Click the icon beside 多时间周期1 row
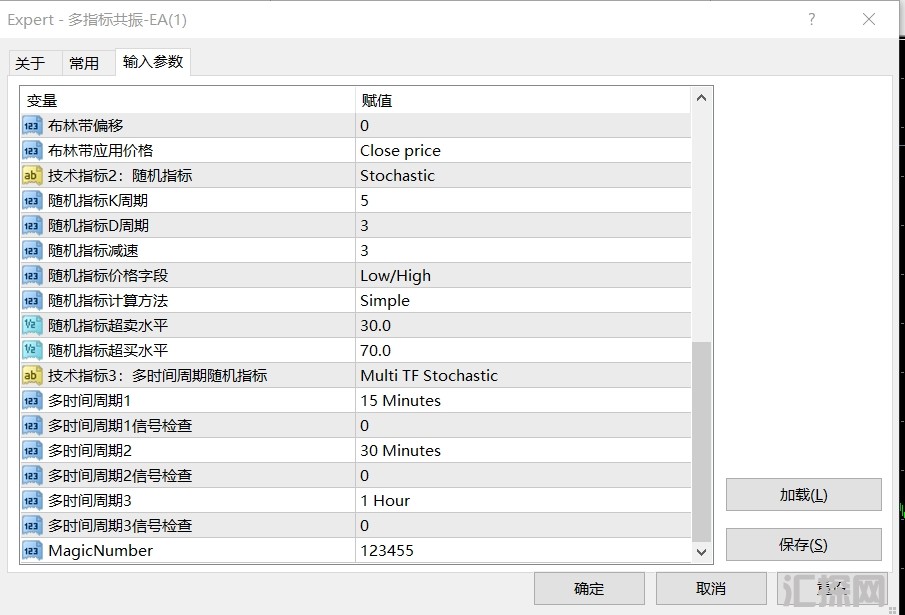Image resolution: width=905 pixels, height=615 pixels. click(31, 401)
